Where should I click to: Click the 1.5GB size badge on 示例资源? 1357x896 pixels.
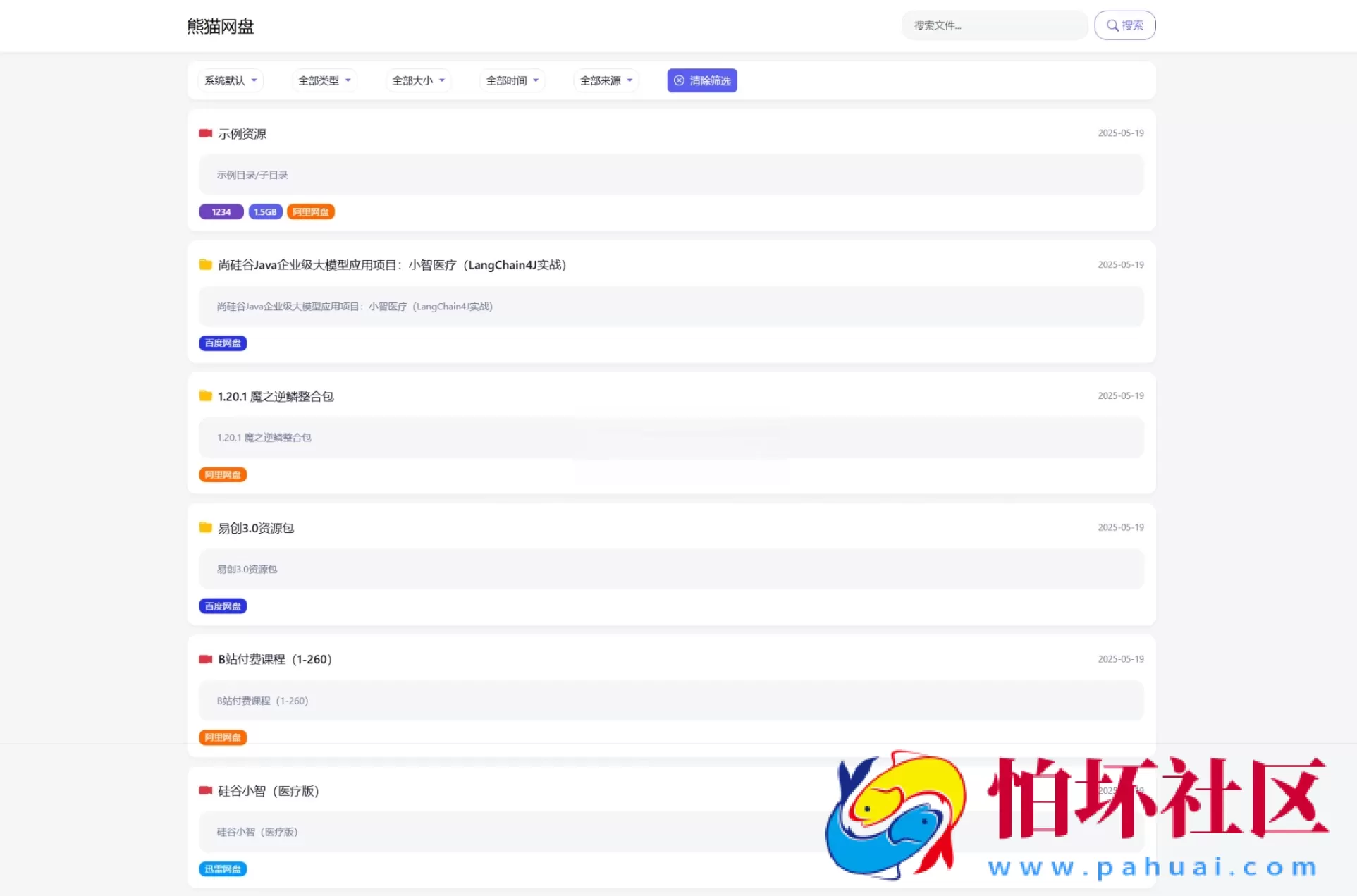tap(265, 211)
